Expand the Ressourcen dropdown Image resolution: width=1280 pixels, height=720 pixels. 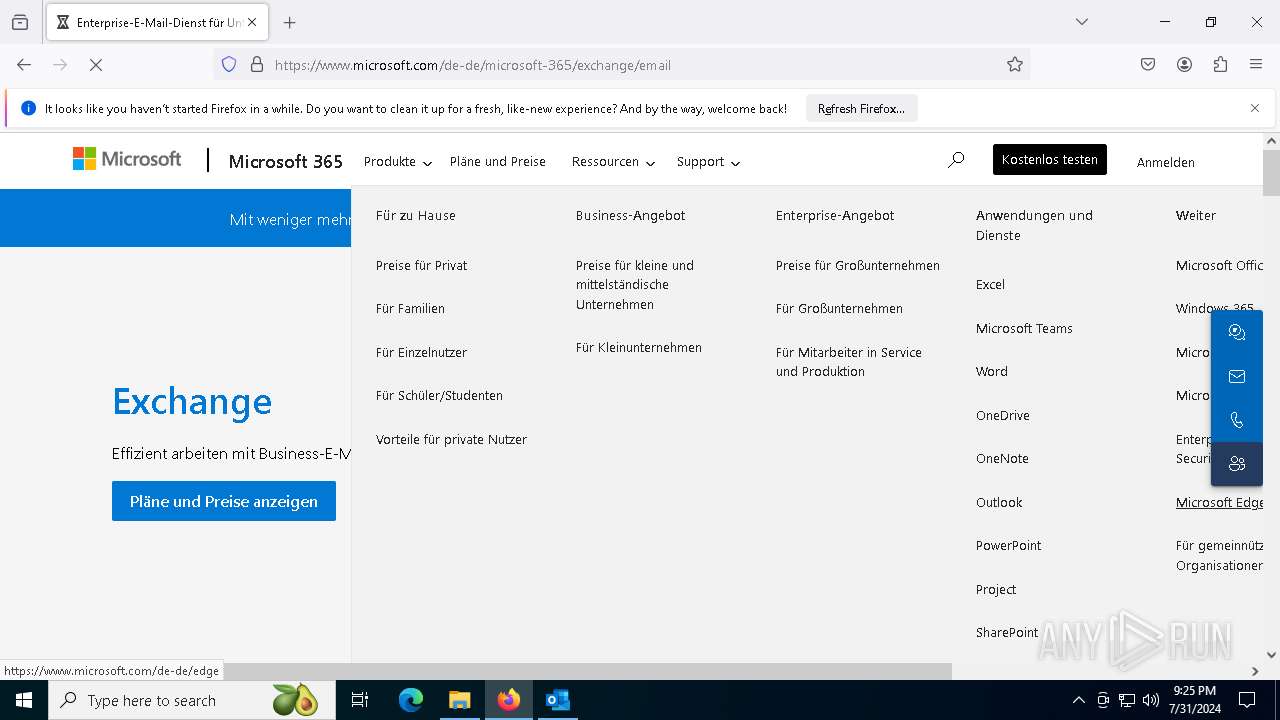(x=613, y=162)
